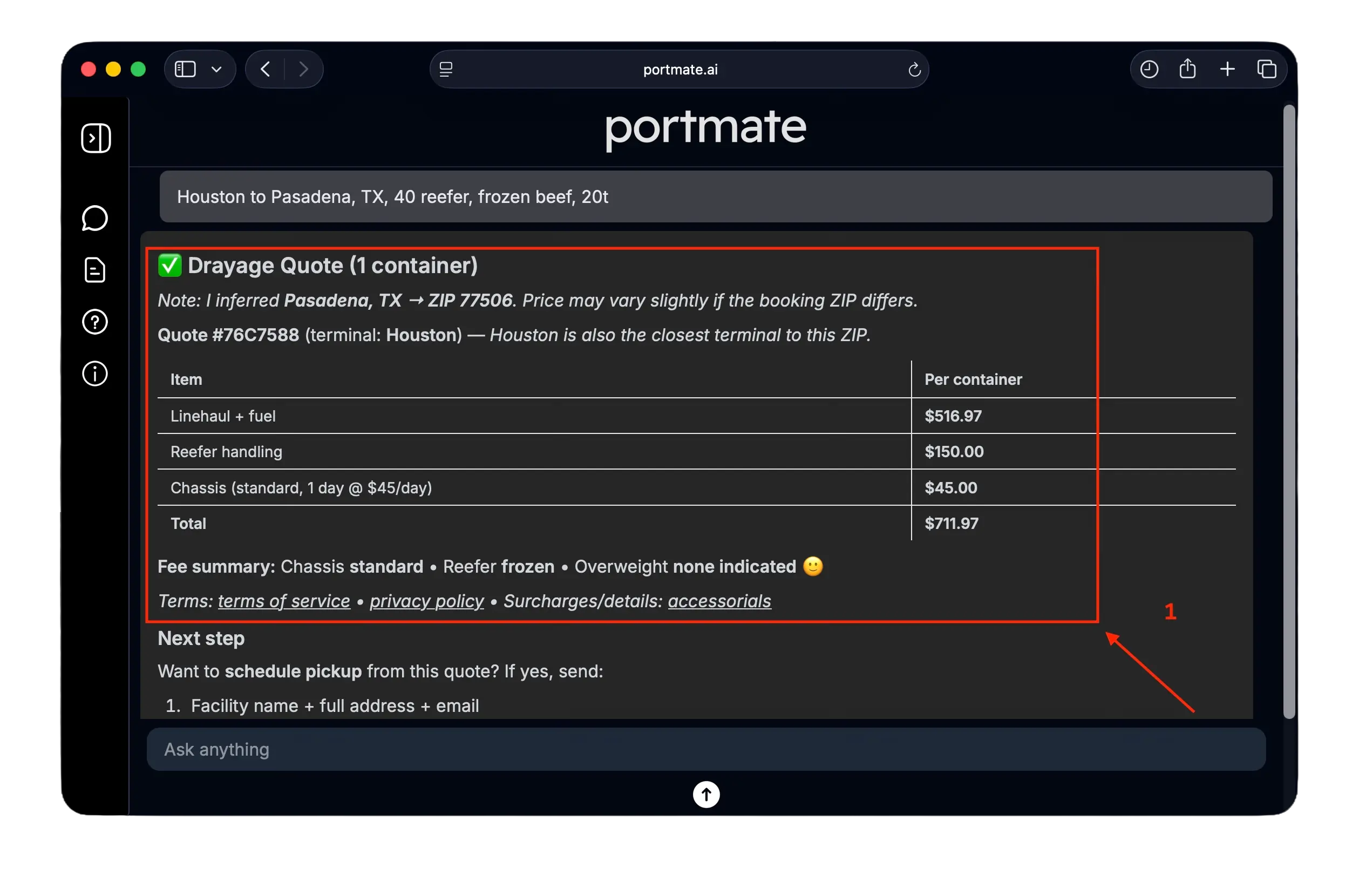Open the tab group dropdown chevron

point(216,69)
